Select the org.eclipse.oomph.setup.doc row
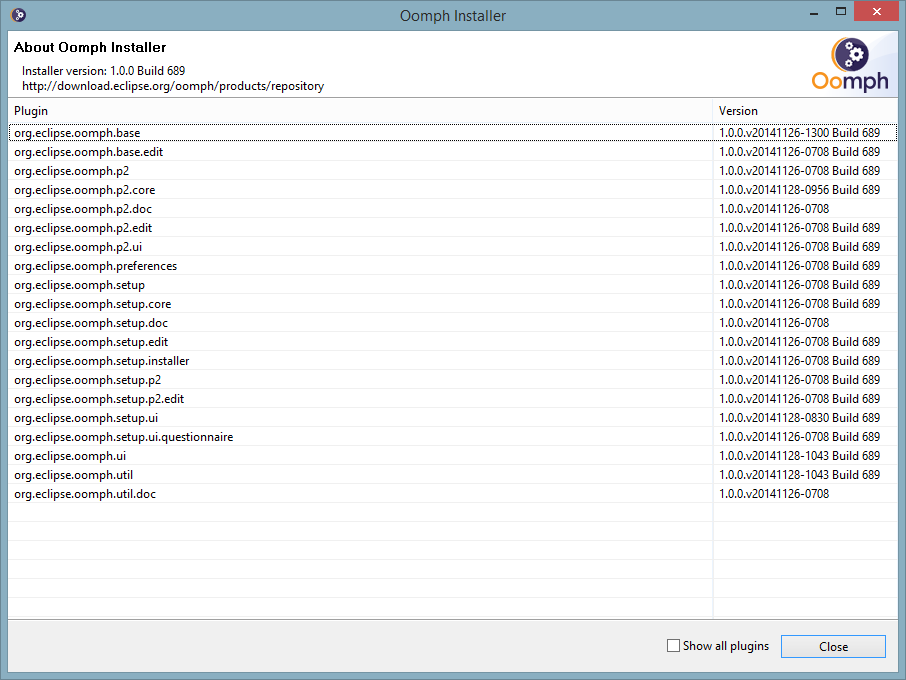Image resolution: width=906 pixels, height=680 pixels. 453,323
